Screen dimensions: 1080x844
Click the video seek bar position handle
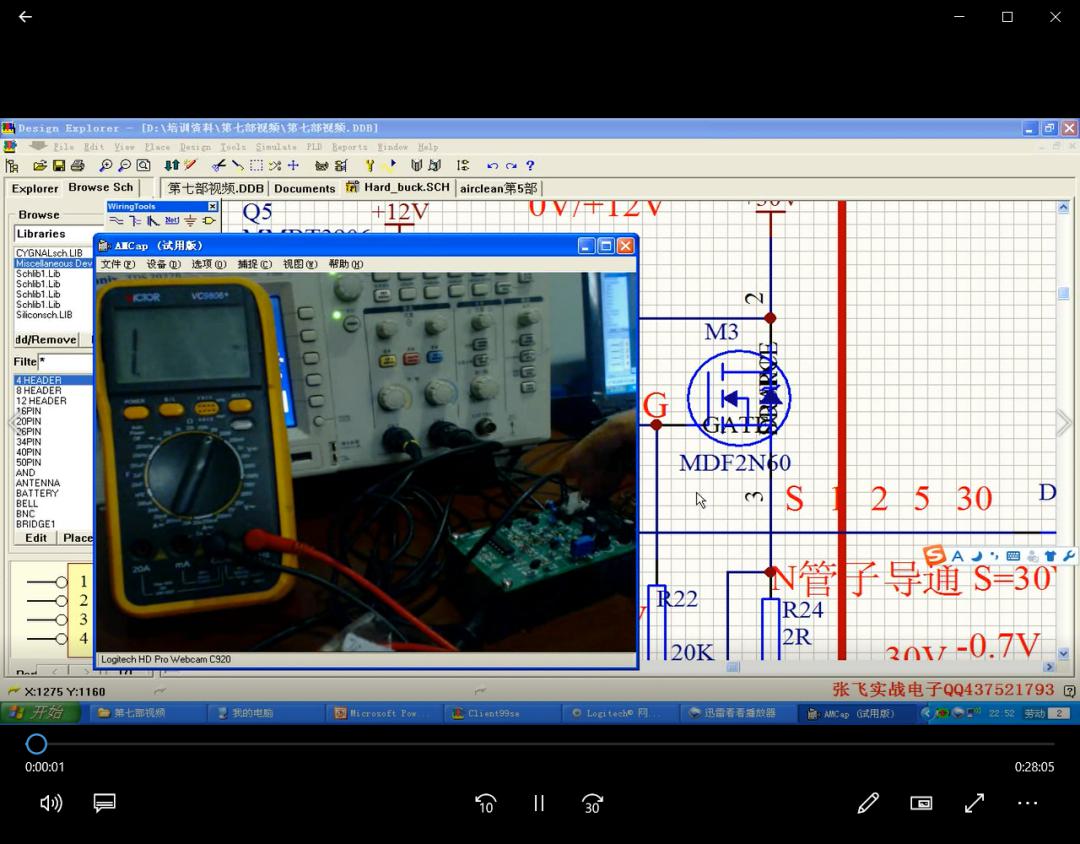pyautogui.click(x=37, y=744)
